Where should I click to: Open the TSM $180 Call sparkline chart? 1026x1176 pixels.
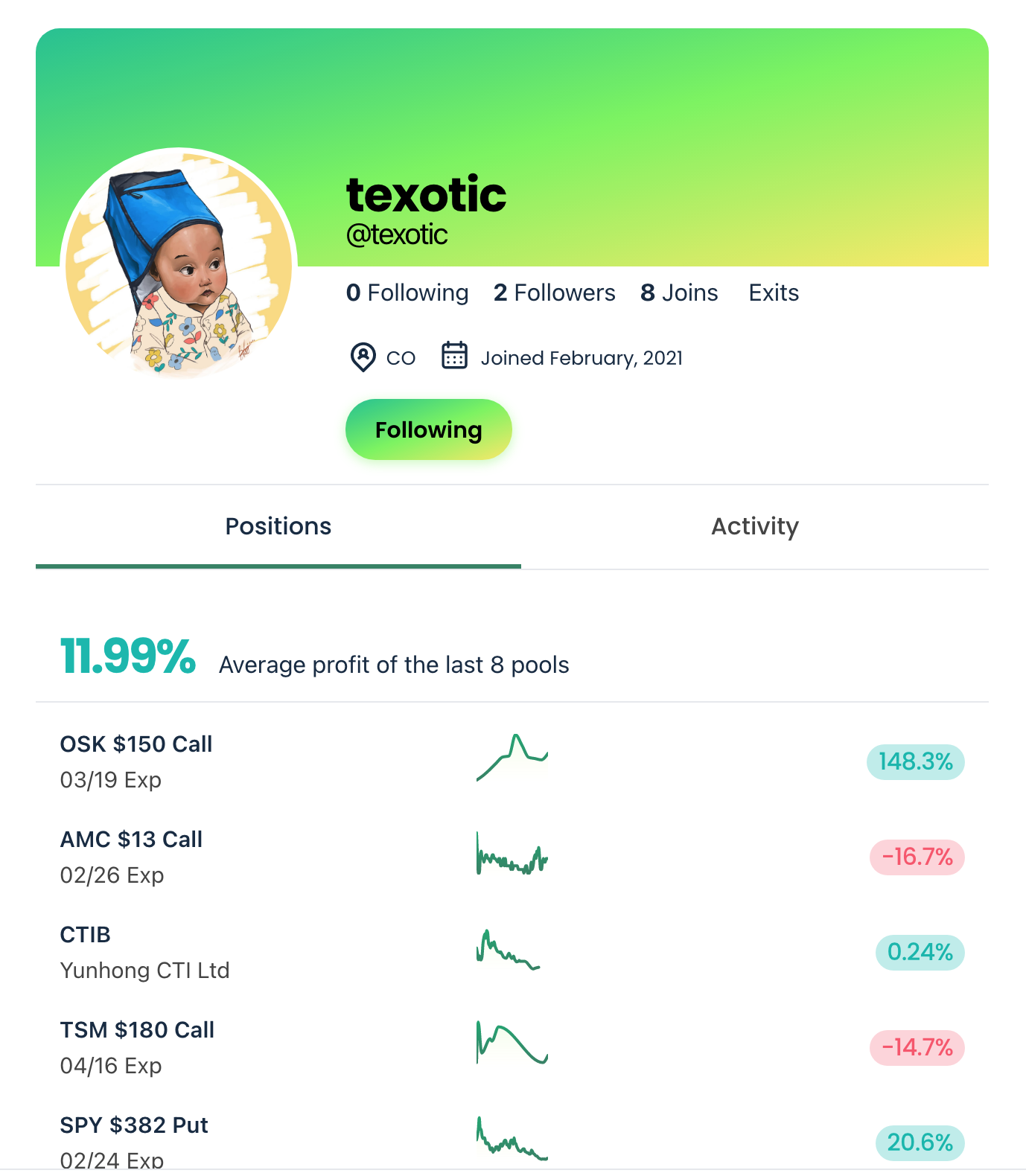coord(512,1044)
